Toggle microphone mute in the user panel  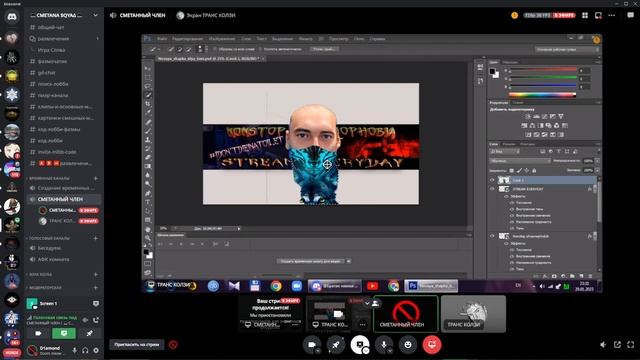75,350
